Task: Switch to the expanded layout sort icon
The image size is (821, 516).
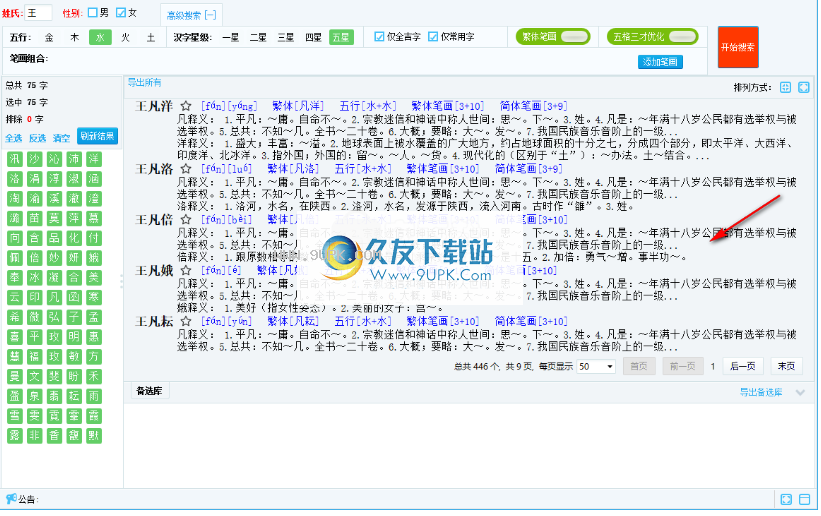Action: click(x=804, y=87)
